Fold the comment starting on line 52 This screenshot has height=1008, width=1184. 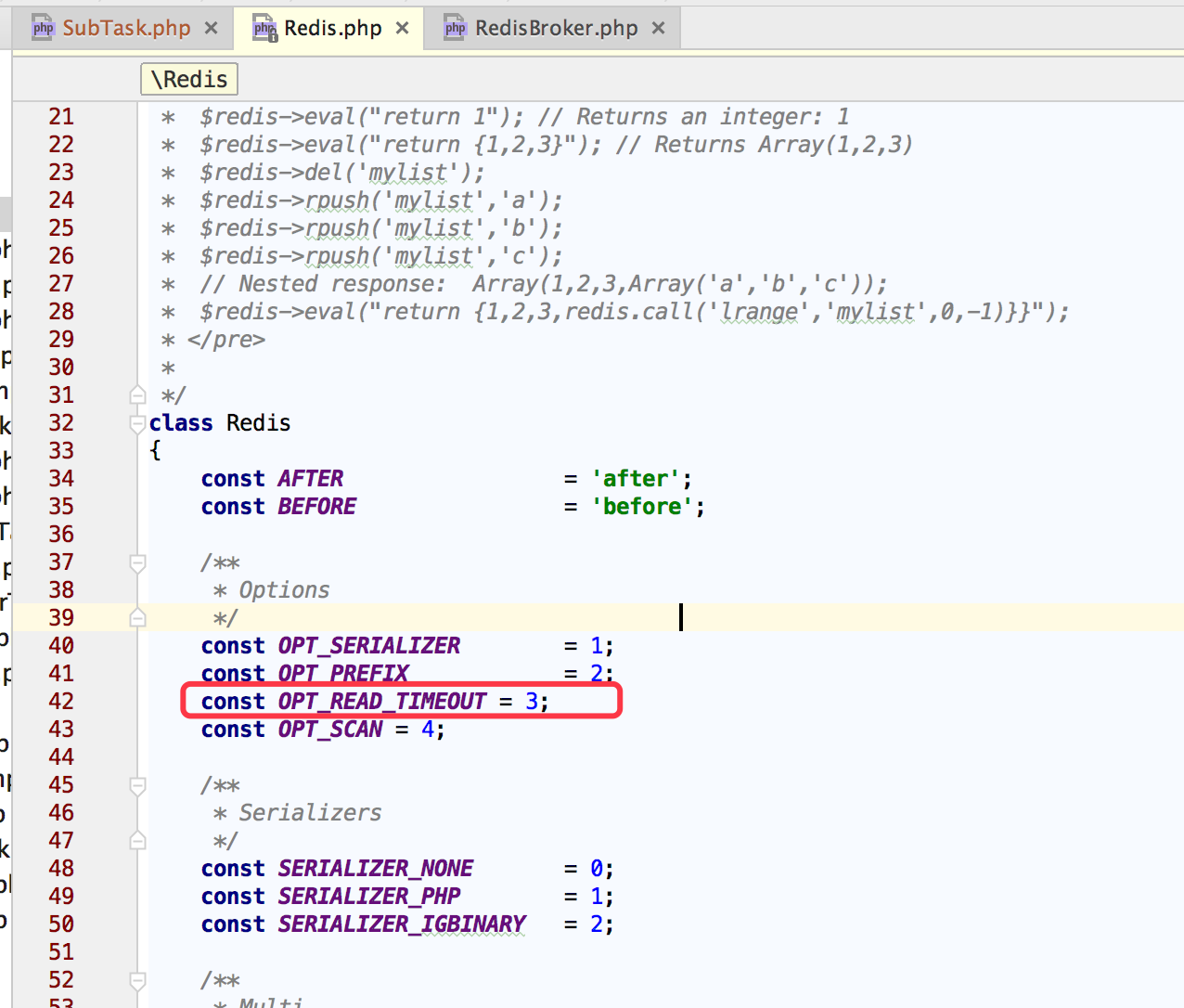click(138, 980)
